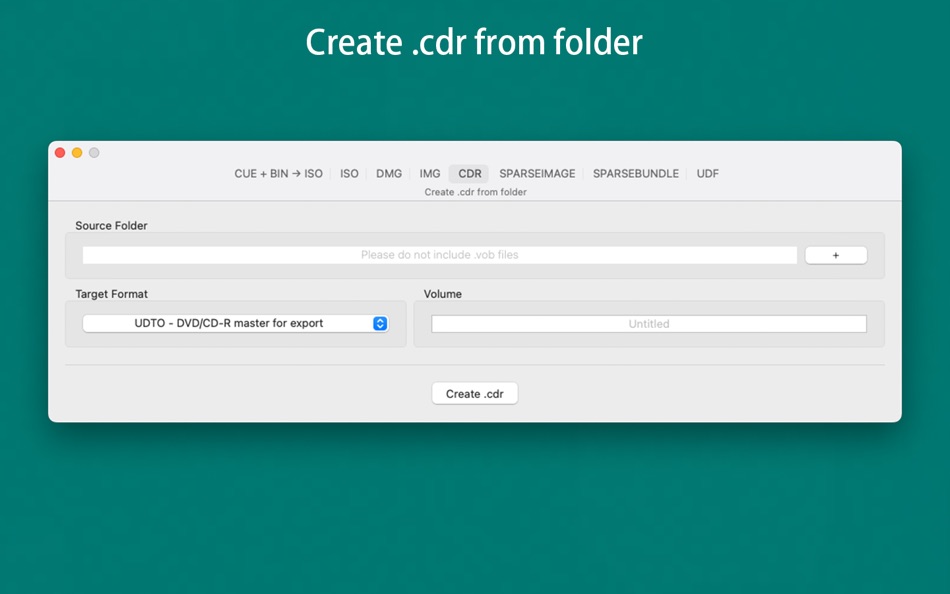Open the SPARSEBUNDLE tab
Screen dimensions: 950x594
(x=636, y=174)
